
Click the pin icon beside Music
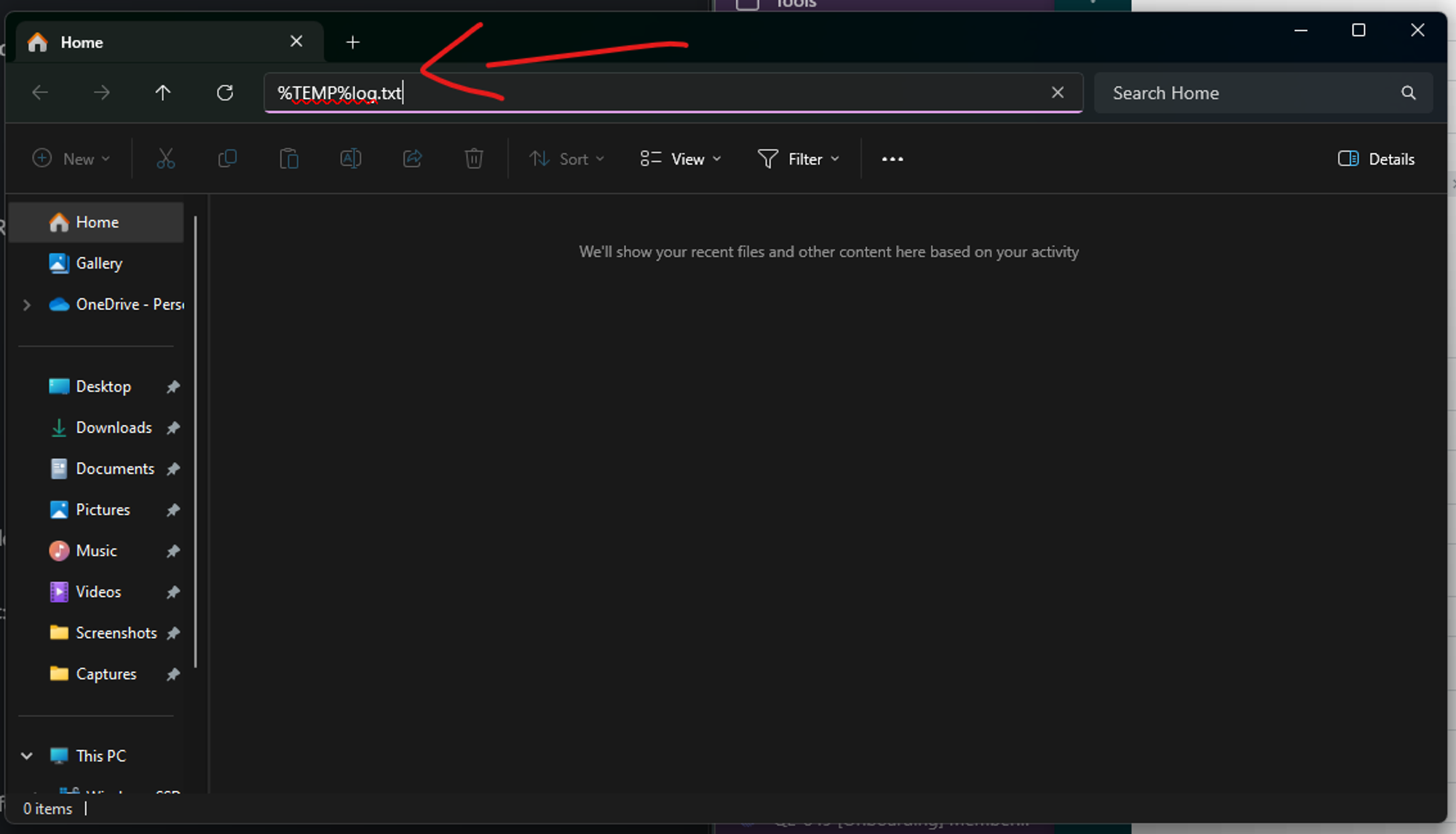pyautogui.click(x=173, y=552)
